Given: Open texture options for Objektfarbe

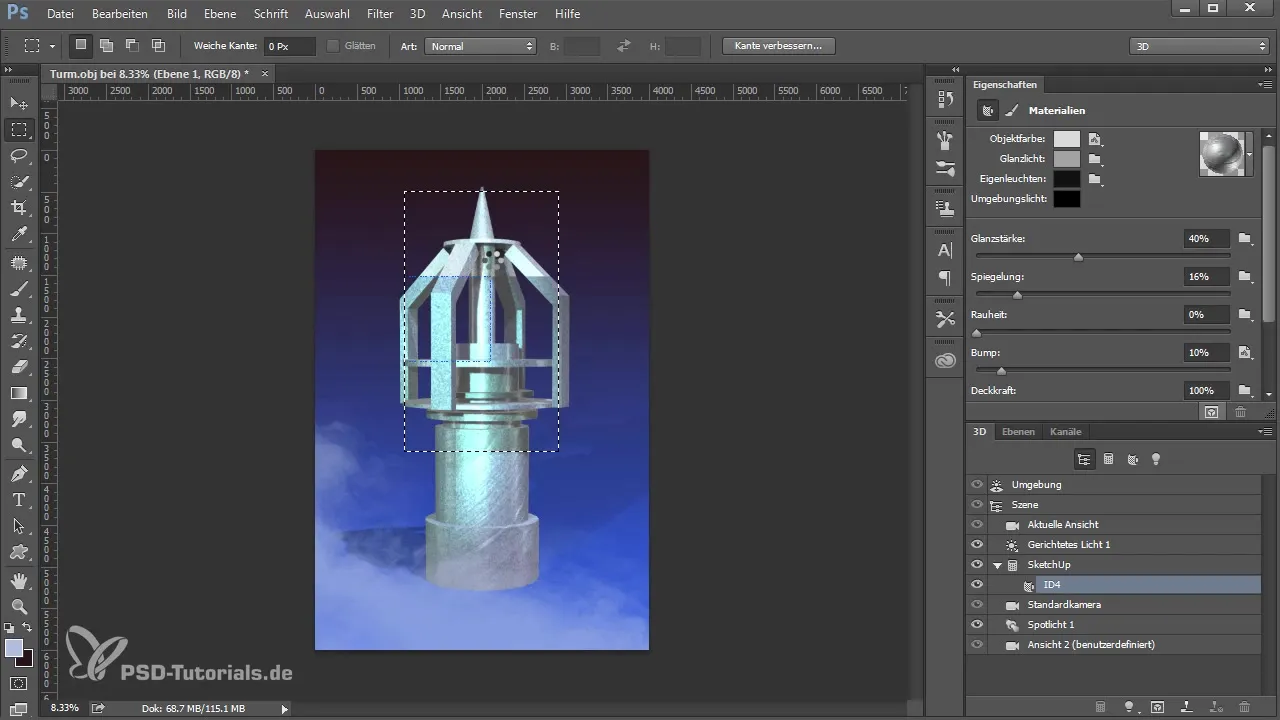Looking at the screenshot, I should pyautogui.click(x=1096, y=140).
